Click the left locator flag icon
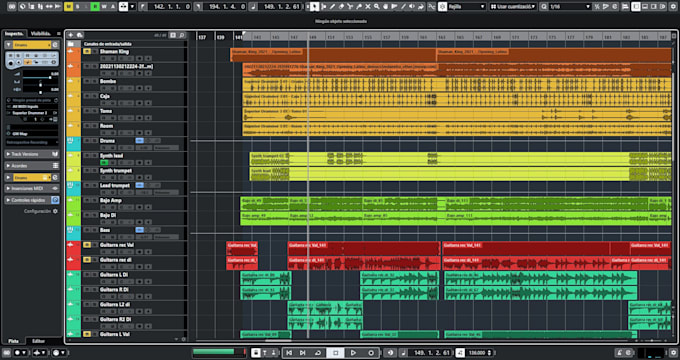This screenshot has width=680, height=360. pyautogui.click(x=142, y=7)
